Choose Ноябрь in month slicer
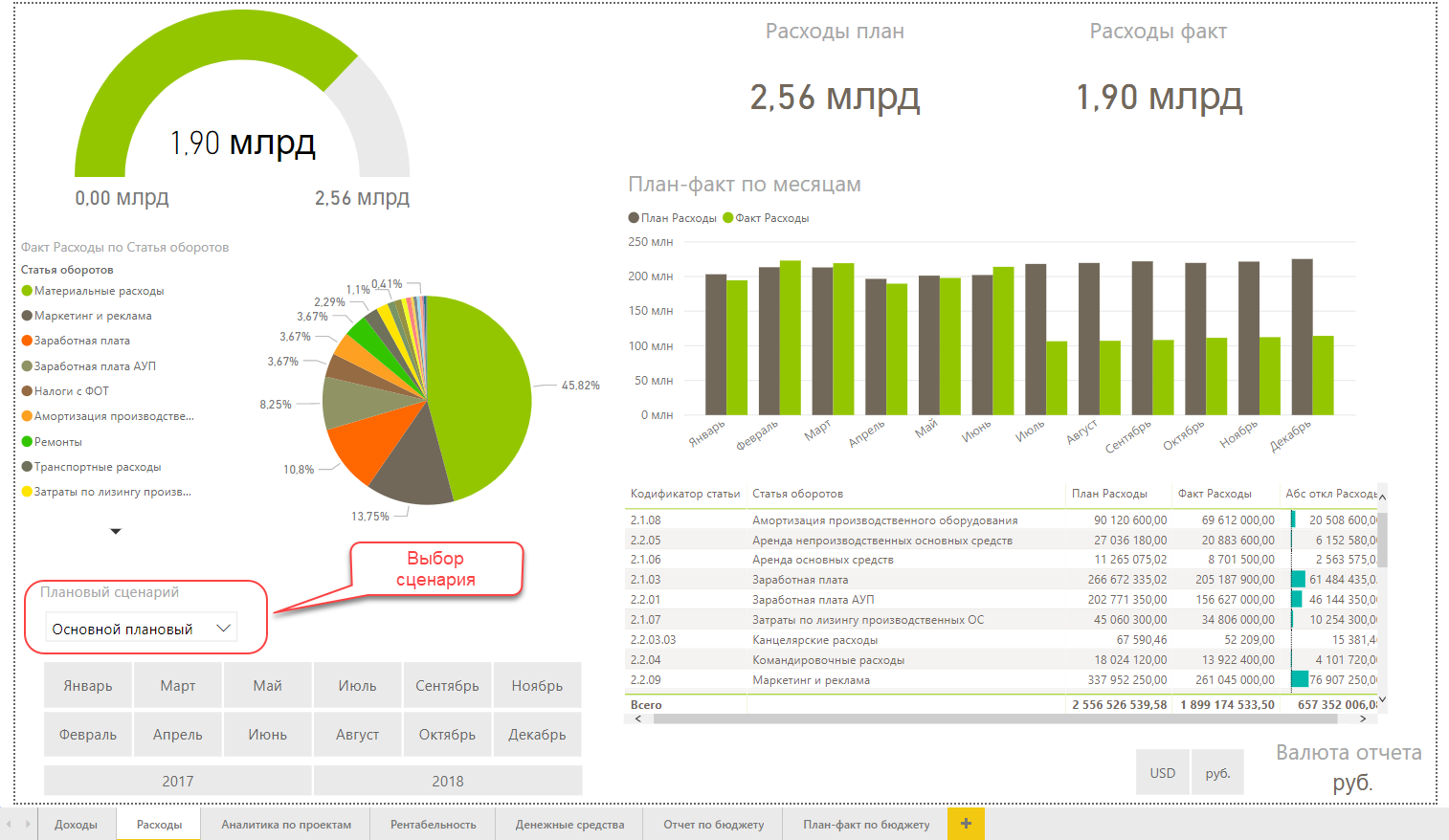The image size is (1449, 840). point(538,686)
